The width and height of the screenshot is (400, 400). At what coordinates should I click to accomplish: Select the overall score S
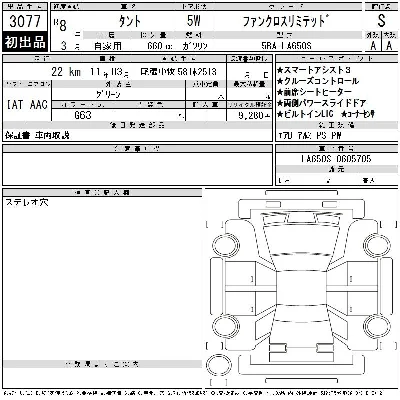point(381,21)
